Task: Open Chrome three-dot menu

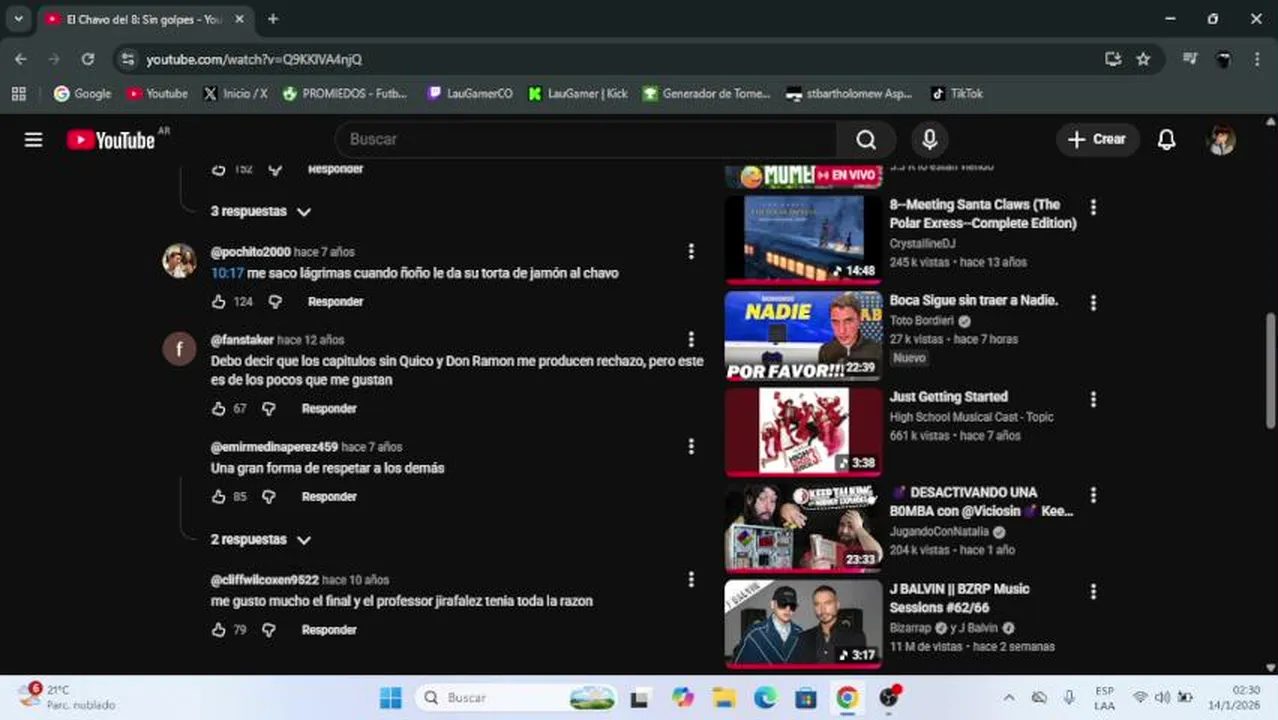Action: 1257,59
